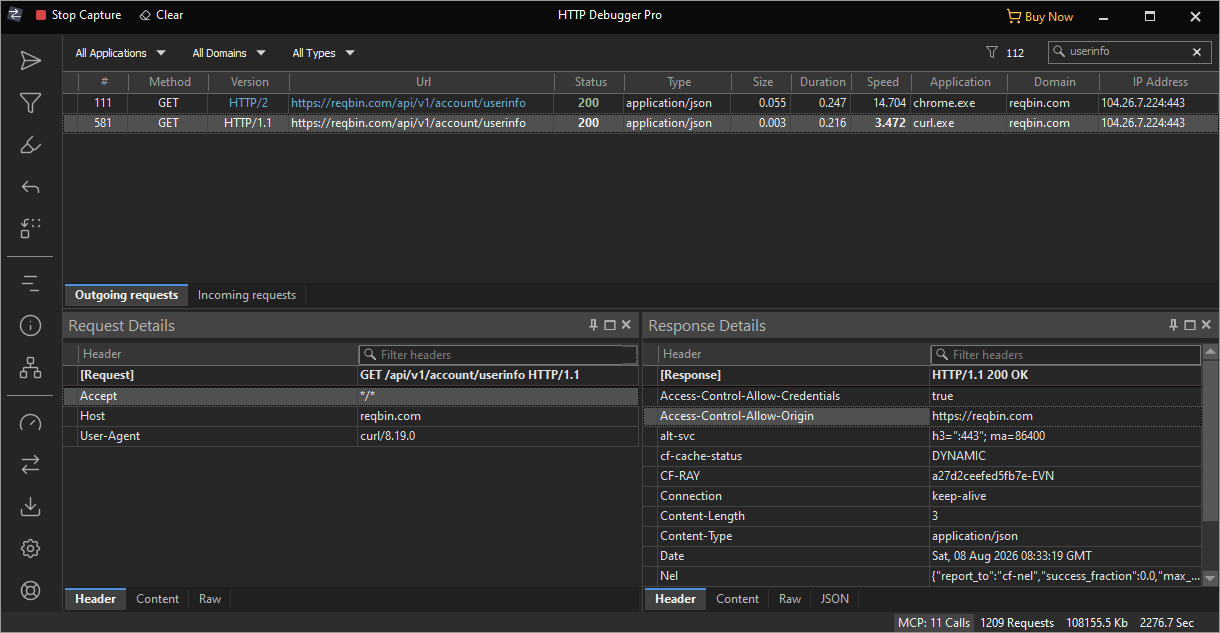This screenshot has height=633, width=1220.
Task: Select Request Details Header tab
Action: click(x=95, y=599)
